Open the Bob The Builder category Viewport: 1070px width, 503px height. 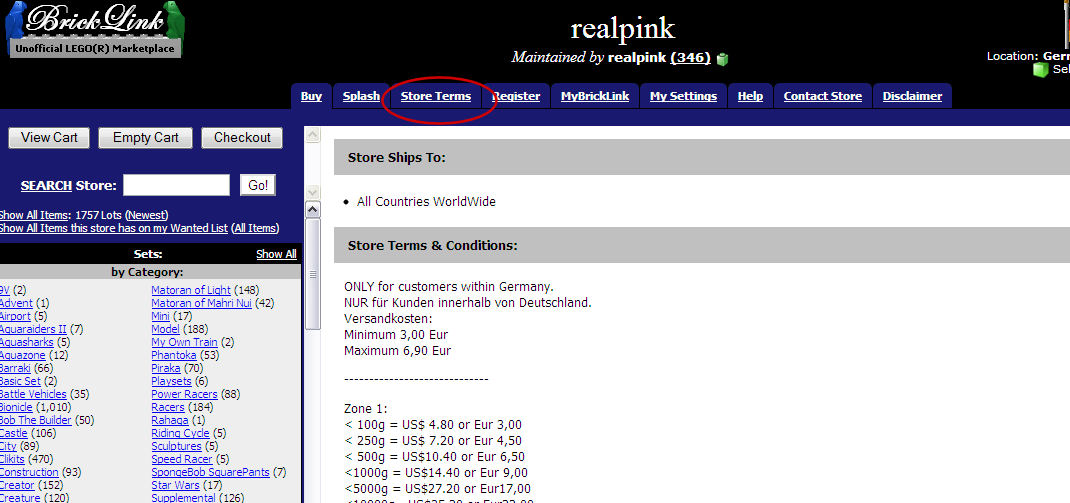35,420
